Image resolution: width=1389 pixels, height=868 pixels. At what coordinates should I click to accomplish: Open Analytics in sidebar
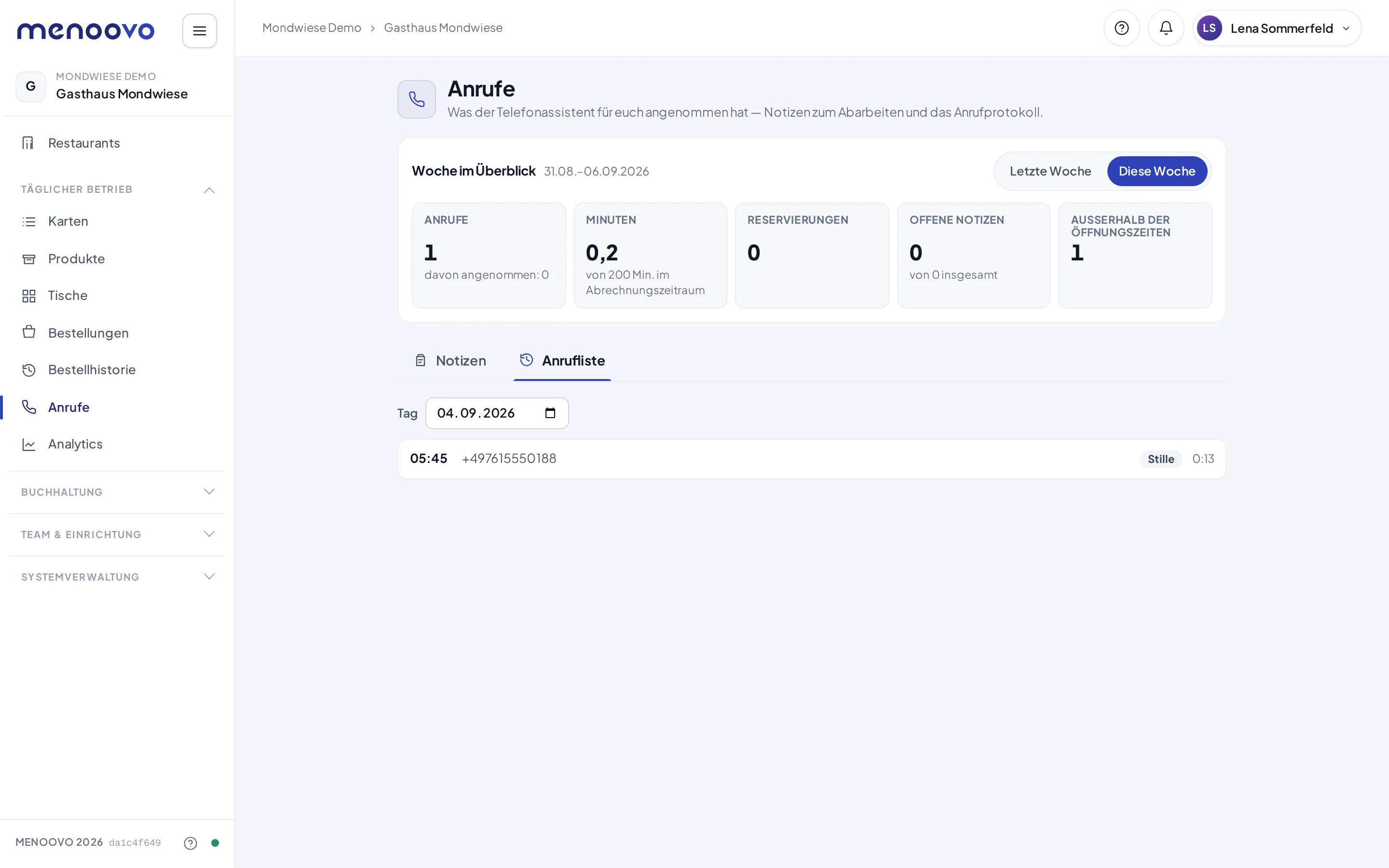(x=117, y=444)
